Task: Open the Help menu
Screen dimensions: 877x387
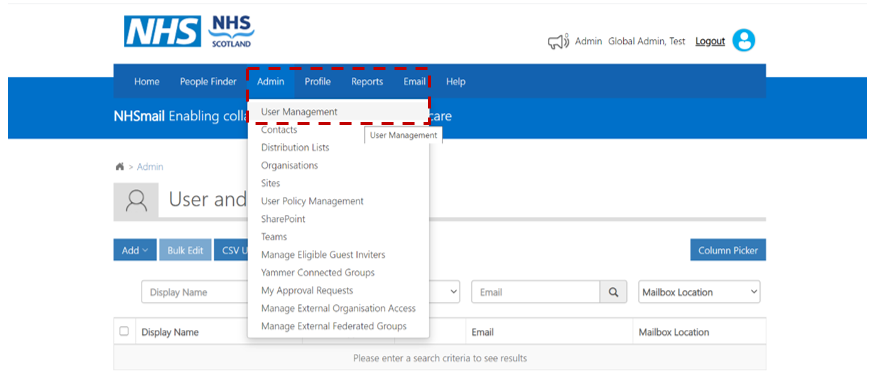Action: tap(456, 82)
